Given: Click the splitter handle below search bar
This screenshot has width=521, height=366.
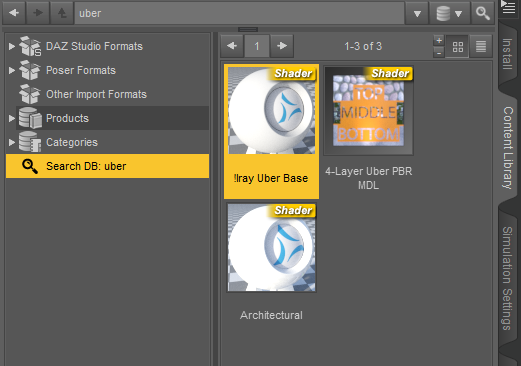Looking at the screenshot, I should [248, 29].
